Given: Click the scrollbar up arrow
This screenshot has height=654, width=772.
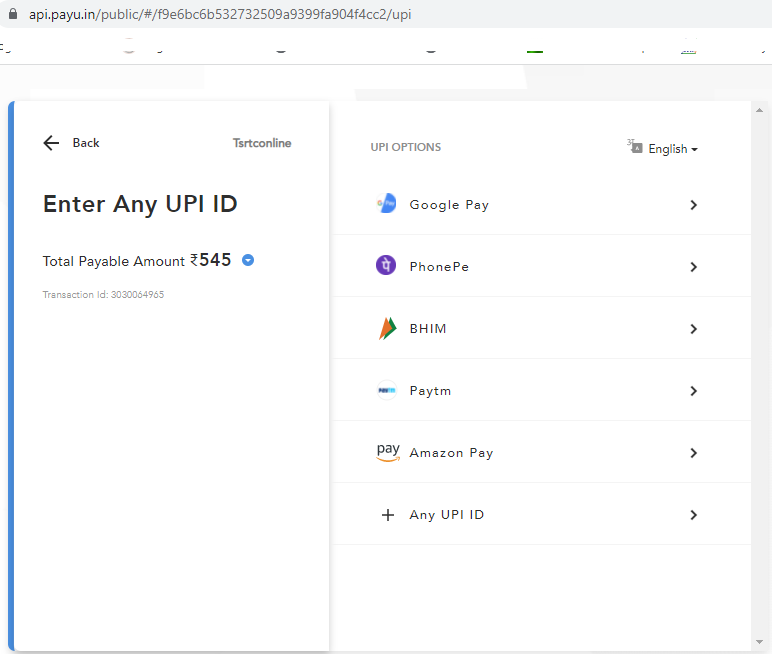Looking at the screenshot, I should click(x=759, y=110).
